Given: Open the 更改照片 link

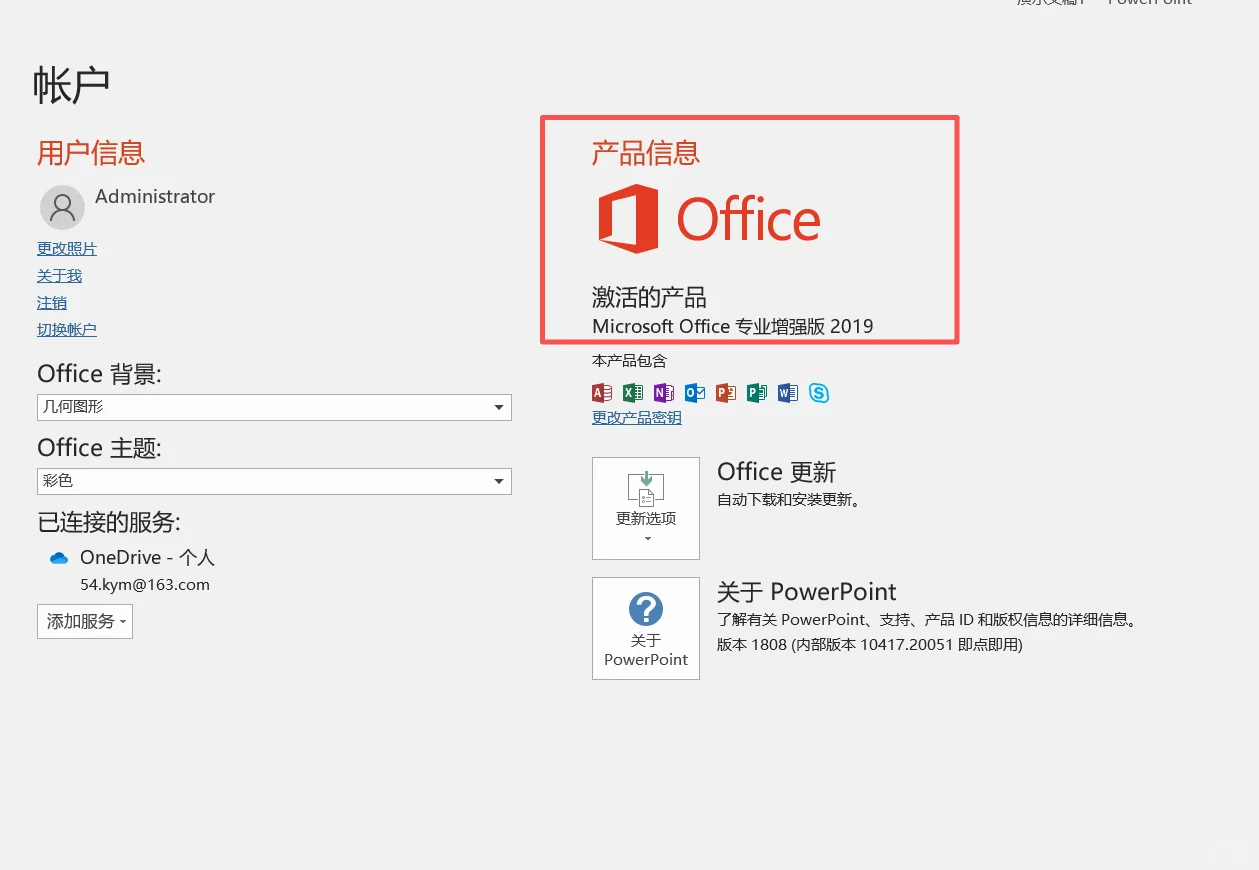Looking at the screenshot, I should tap(66, 248).
